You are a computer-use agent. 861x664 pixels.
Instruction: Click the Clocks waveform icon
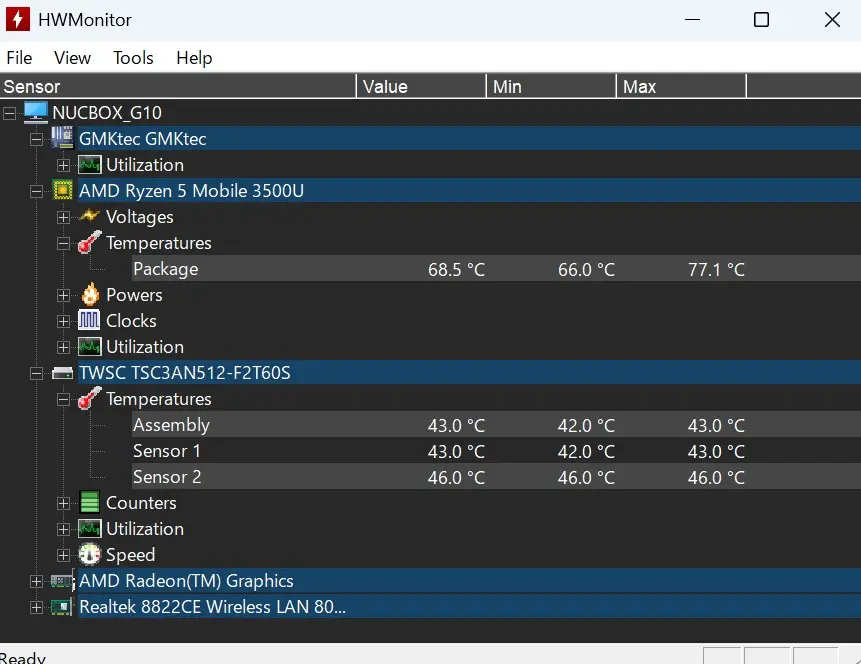click(90, 321)
